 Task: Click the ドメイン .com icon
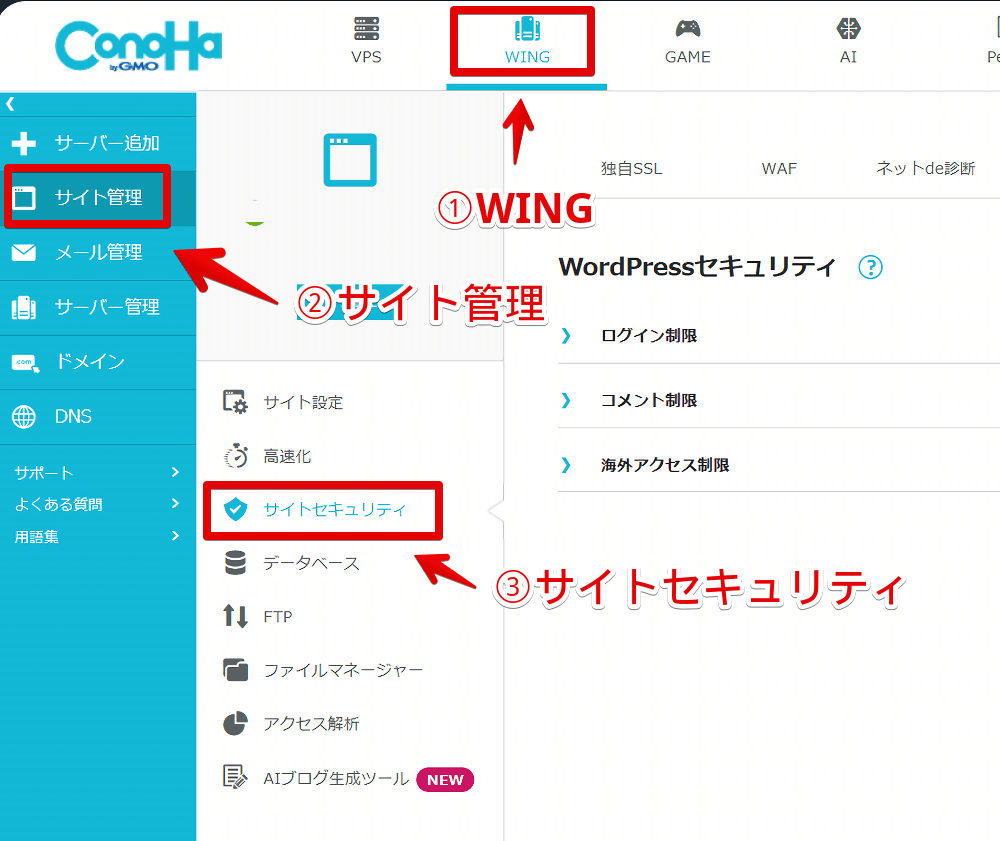pos(23,362)
